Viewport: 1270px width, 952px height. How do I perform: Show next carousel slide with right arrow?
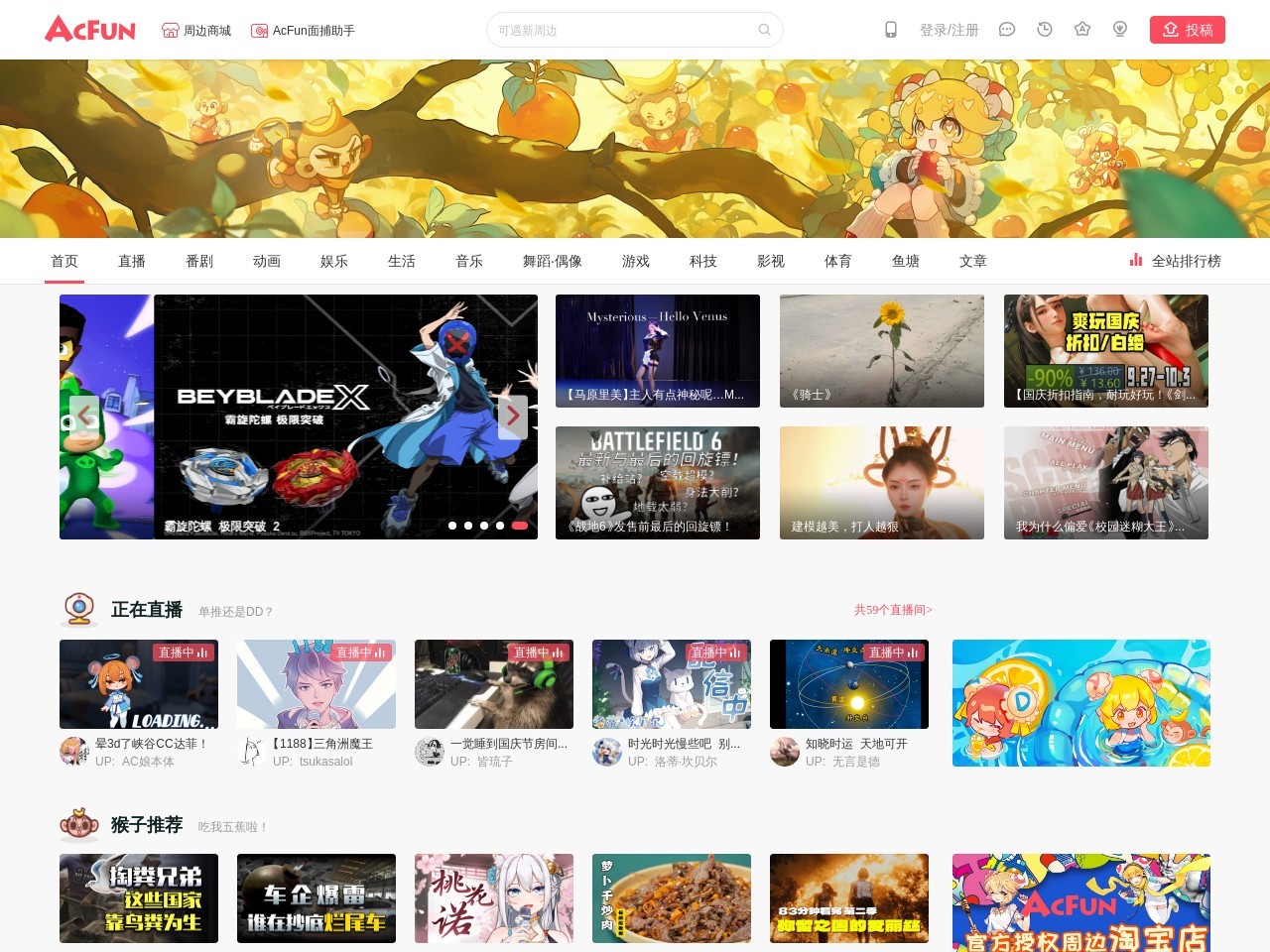tap(512, 416)
